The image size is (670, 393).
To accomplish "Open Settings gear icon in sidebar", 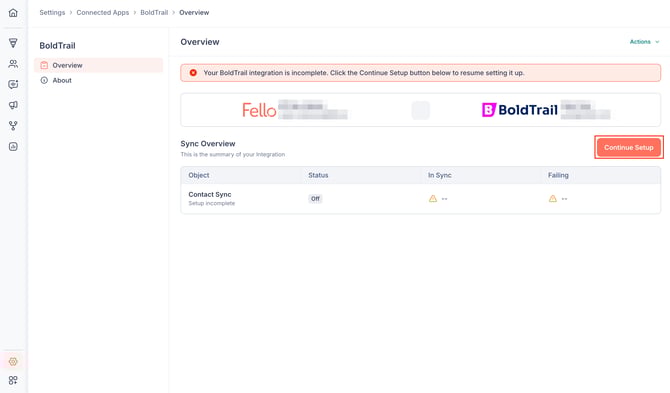I will pos(13,361).
